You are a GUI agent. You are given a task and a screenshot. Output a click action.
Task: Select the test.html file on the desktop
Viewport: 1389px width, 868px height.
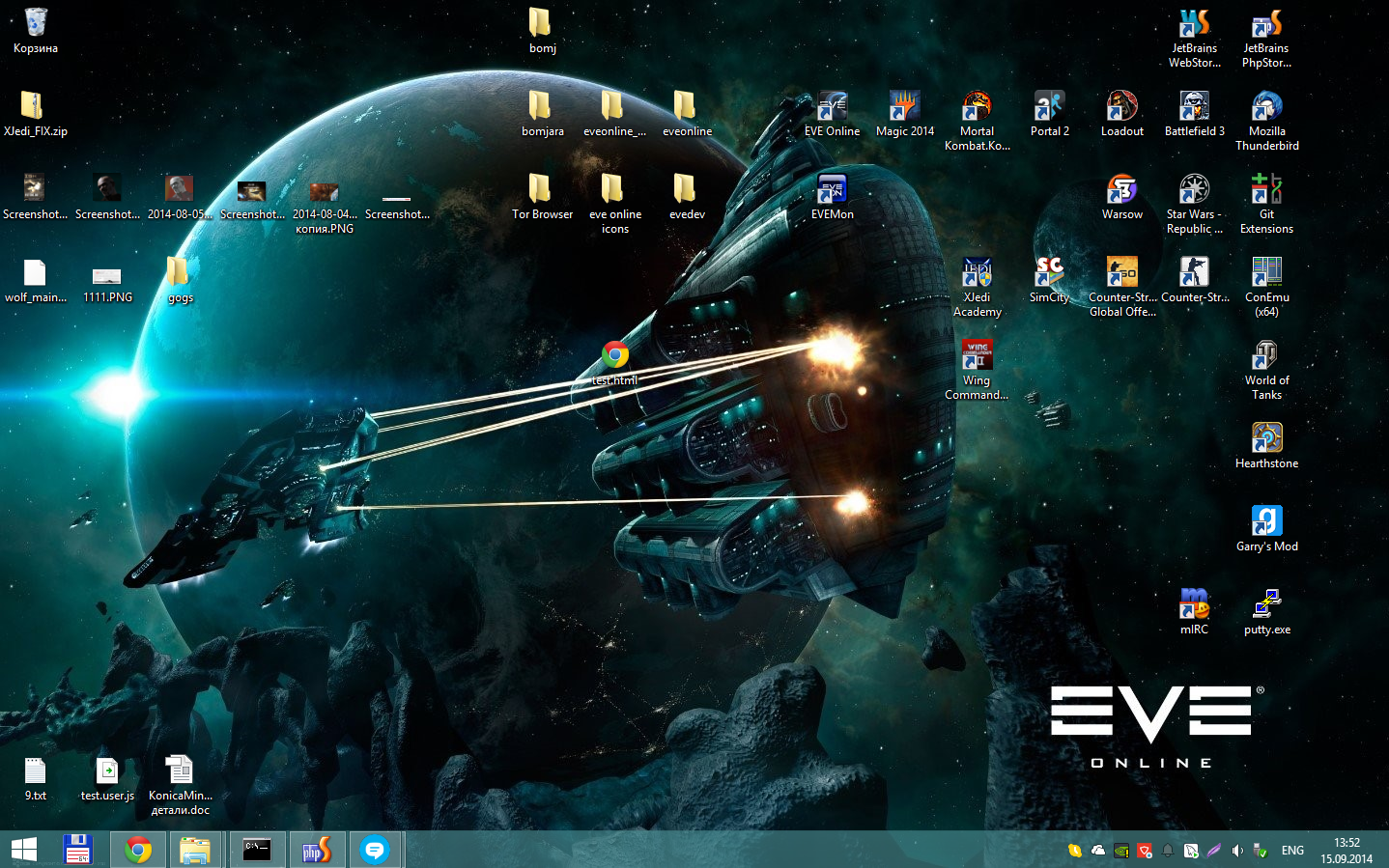click(x=615, y=363)
